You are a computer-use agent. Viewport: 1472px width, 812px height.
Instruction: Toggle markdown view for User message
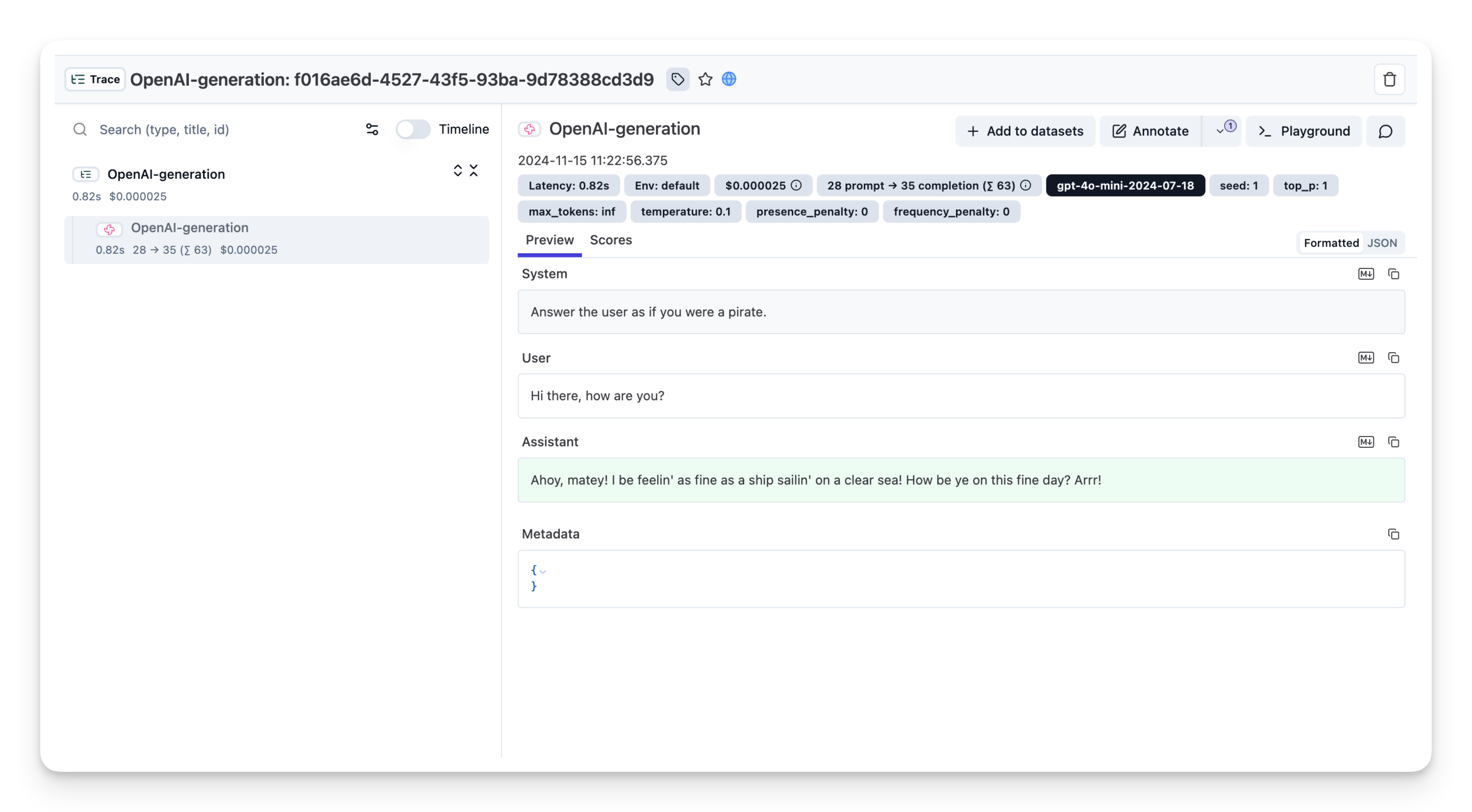coord(1366,358)
